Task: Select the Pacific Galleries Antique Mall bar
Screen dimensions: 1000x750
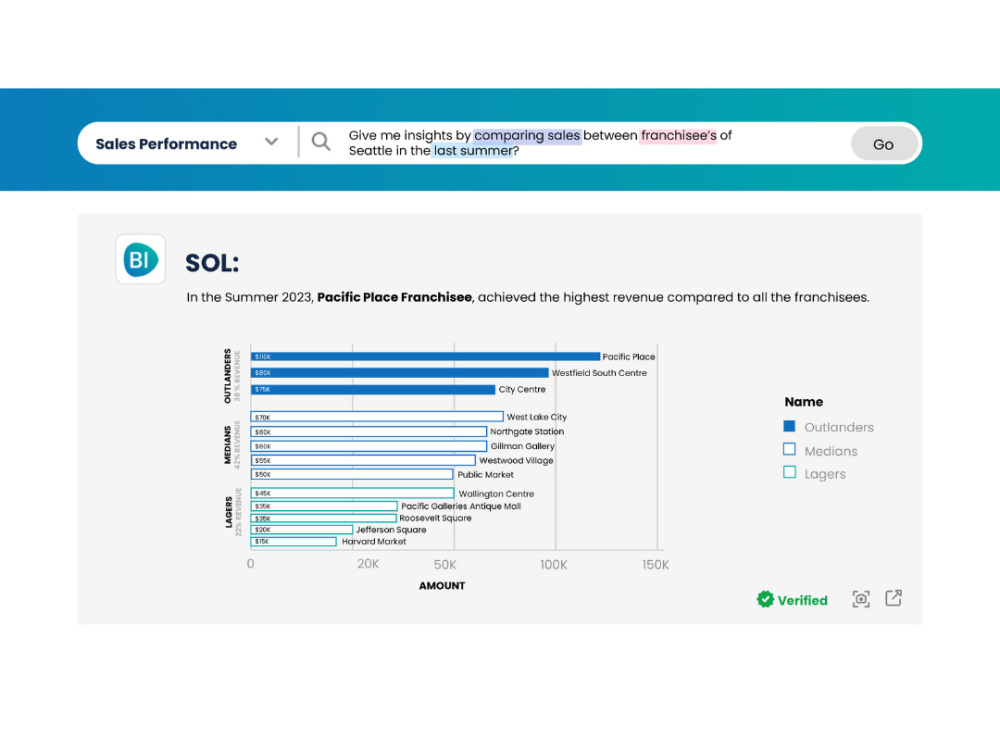Action: 324,506
